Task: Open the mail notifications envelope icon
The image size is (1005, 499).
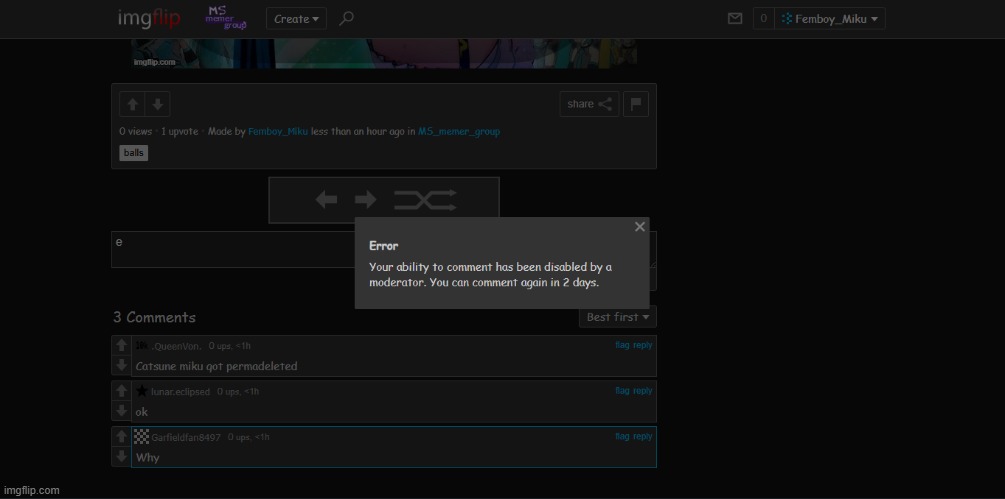Action: click(x=735, y=19)
